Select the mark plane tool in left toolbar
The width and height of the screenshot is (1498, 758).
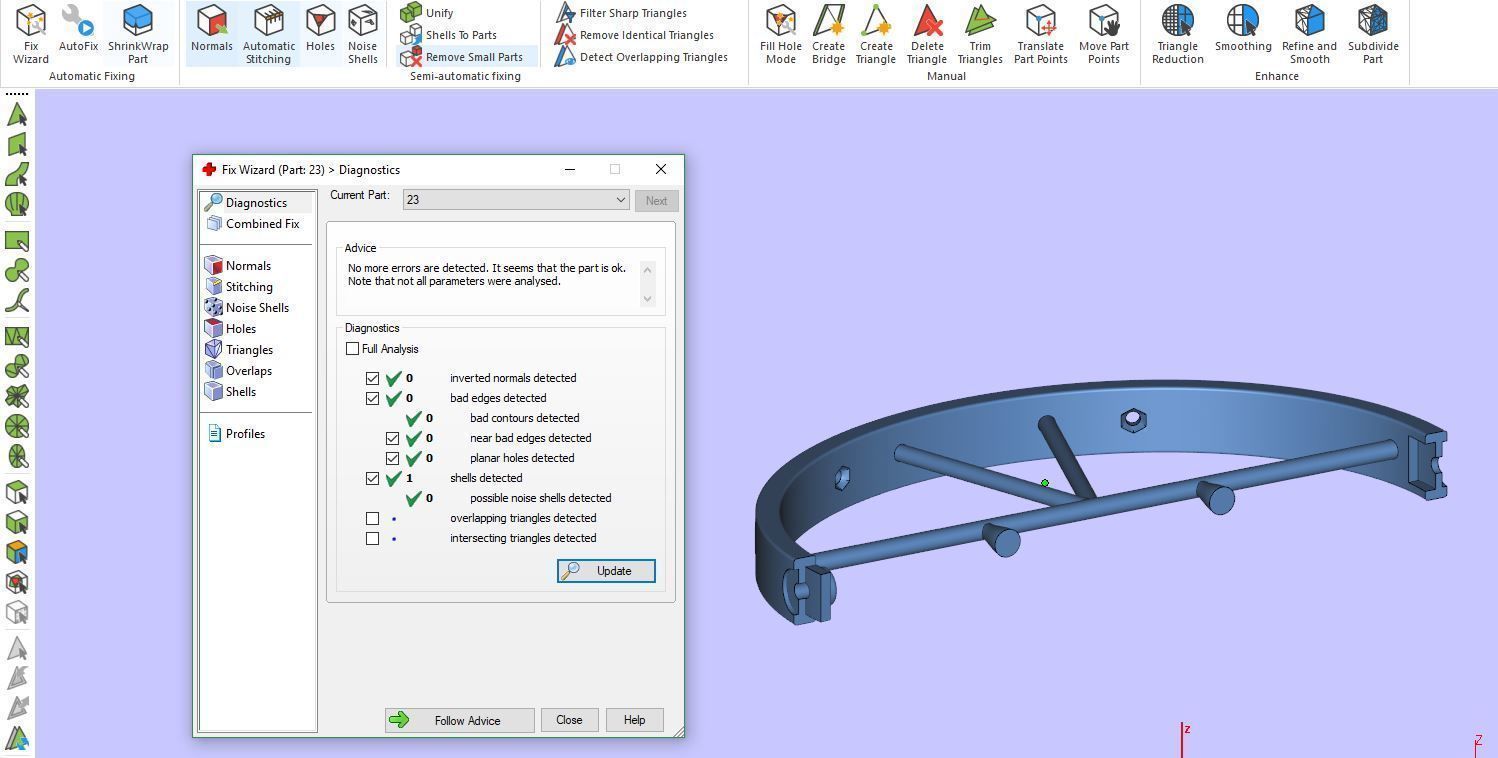(x=17, y=145)
